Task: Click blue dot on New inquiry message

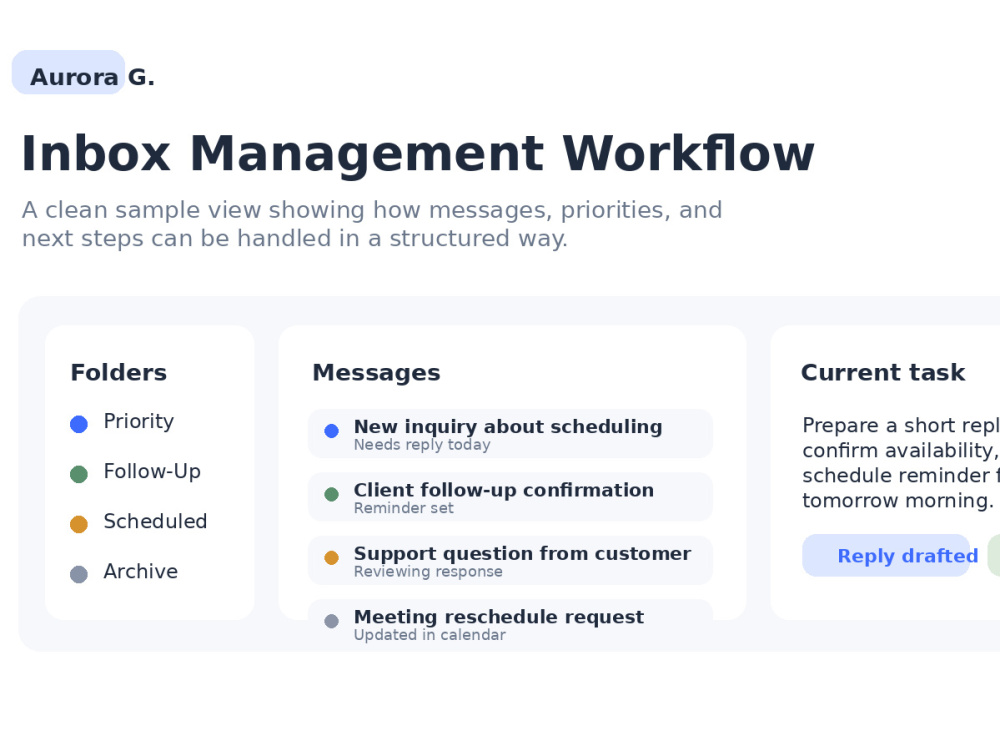Action: point(332,431)
